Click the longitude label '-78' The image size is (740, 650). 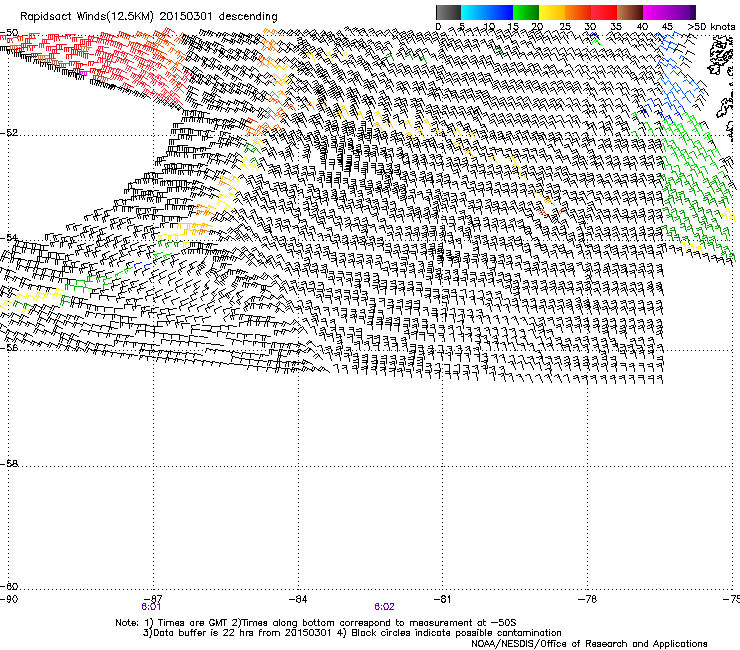587,599
